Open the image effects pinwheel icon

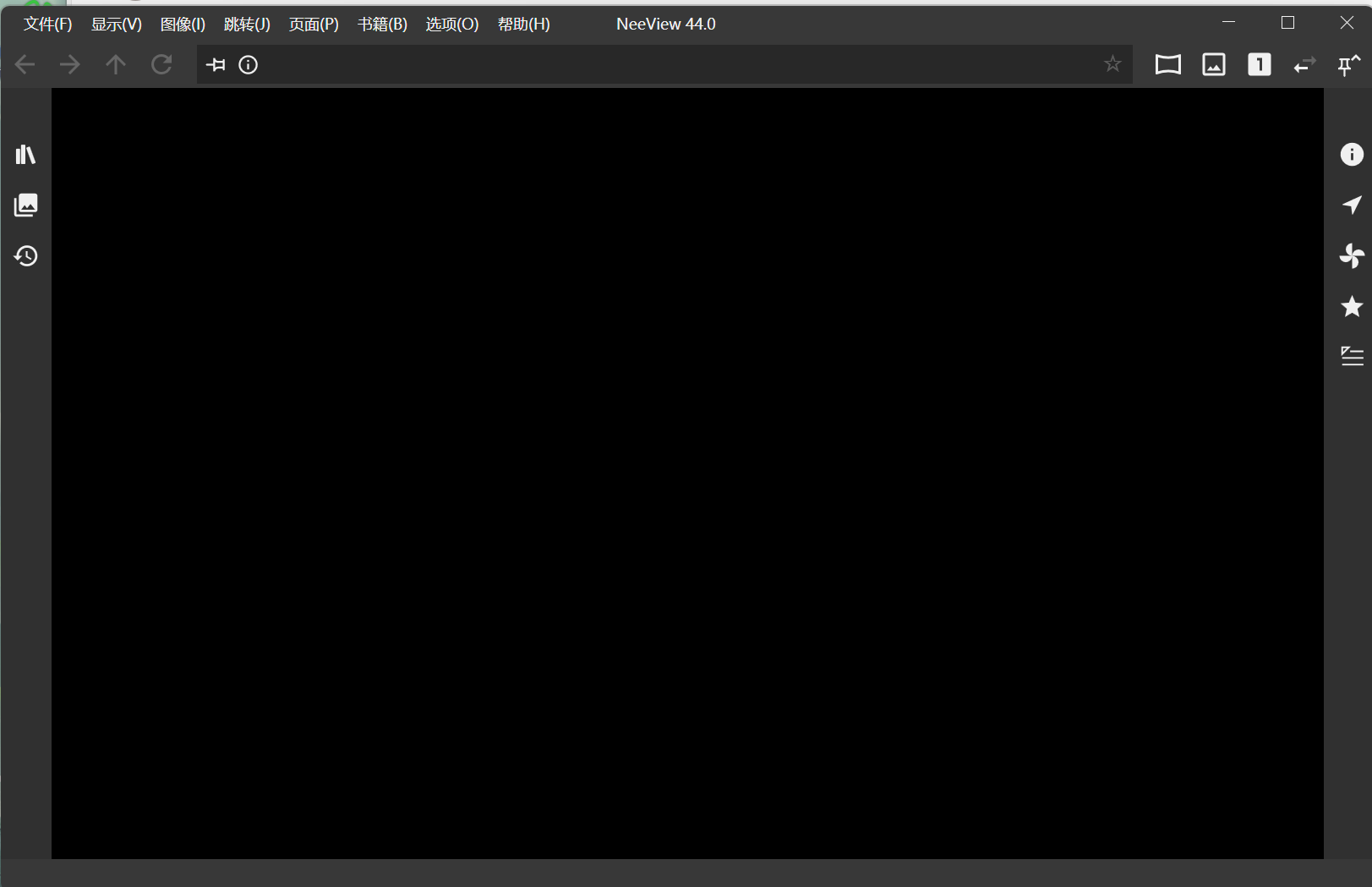click(x=1351, y=255)
